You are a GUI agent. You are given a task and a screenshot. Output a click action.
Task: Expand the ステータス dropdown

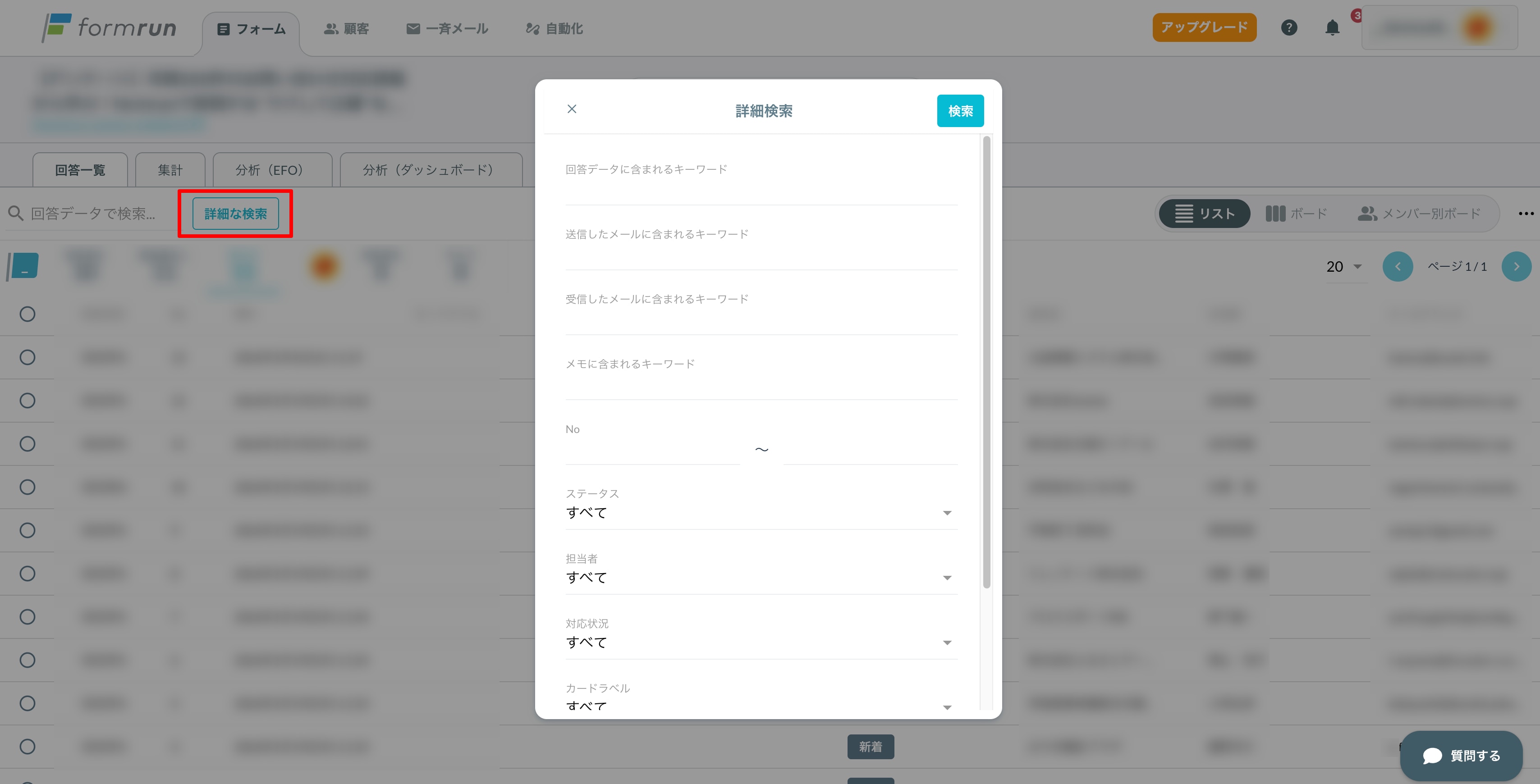[x=761, y=513]
